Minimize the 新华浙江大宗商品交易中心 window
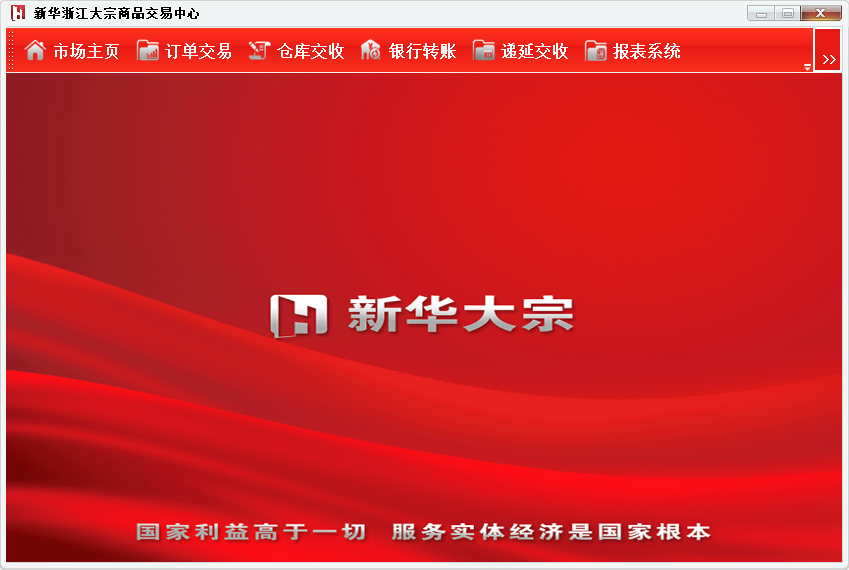Image resolution: width=849 pixels, height=570 pixels. point(761,13)
